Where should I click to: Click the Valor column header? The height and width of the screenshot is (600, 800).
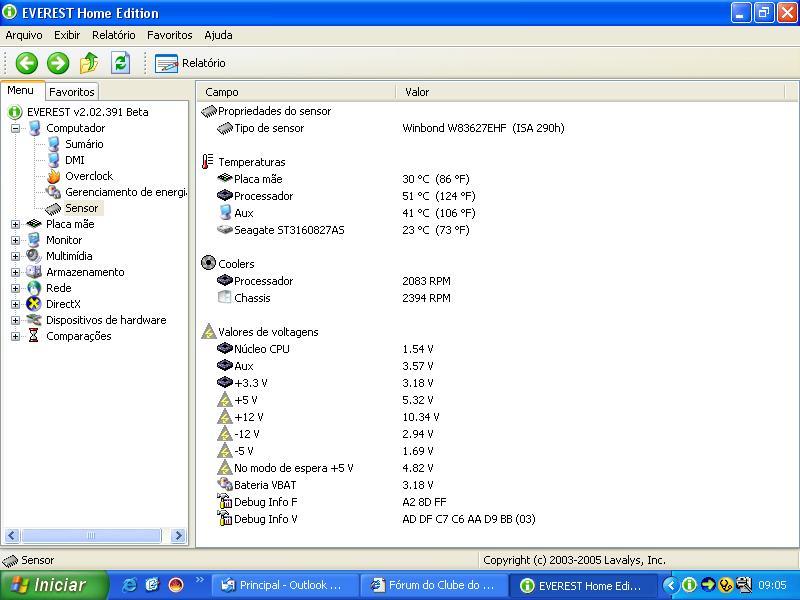[590, 92]
